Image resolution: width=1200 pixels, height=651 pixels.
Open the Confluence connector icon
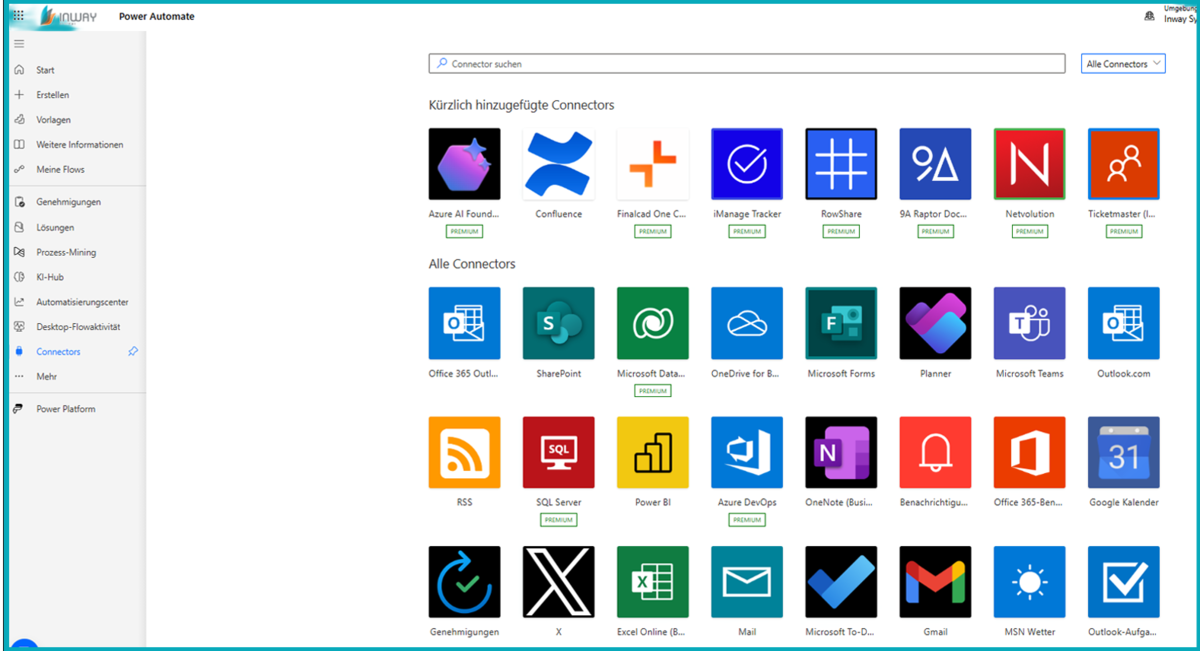click(558, 164)
